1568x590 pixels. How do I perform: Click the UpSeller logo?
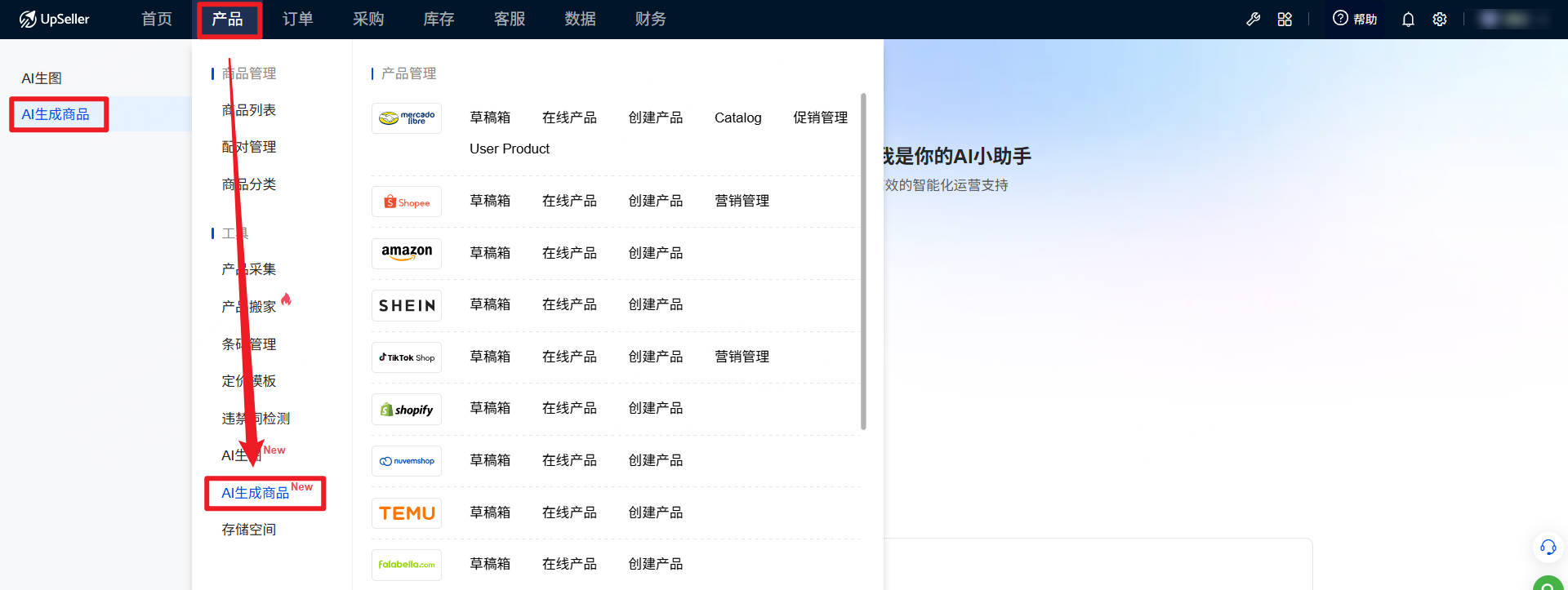pos(54,19)
